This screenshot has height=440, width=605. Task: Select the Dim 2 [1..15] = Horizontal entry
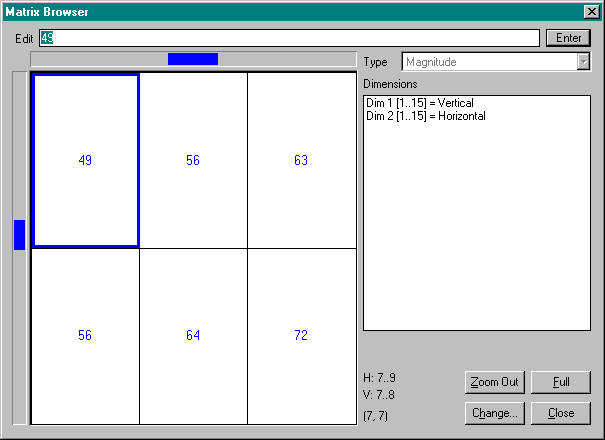(426, 116)
